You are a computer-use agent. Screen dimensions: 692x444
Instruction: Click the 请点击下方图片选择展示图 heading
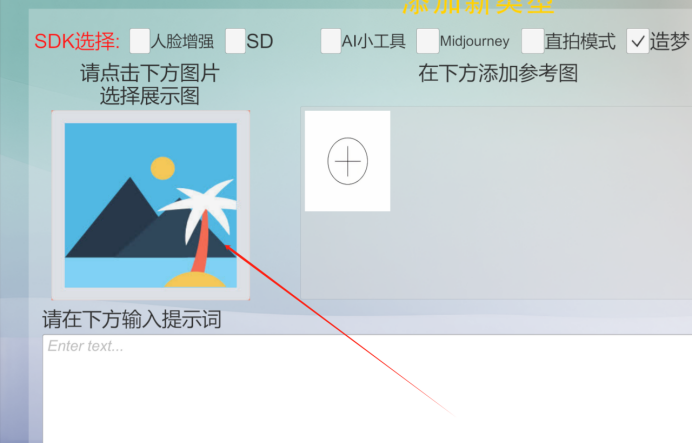[x=150, y=84]
